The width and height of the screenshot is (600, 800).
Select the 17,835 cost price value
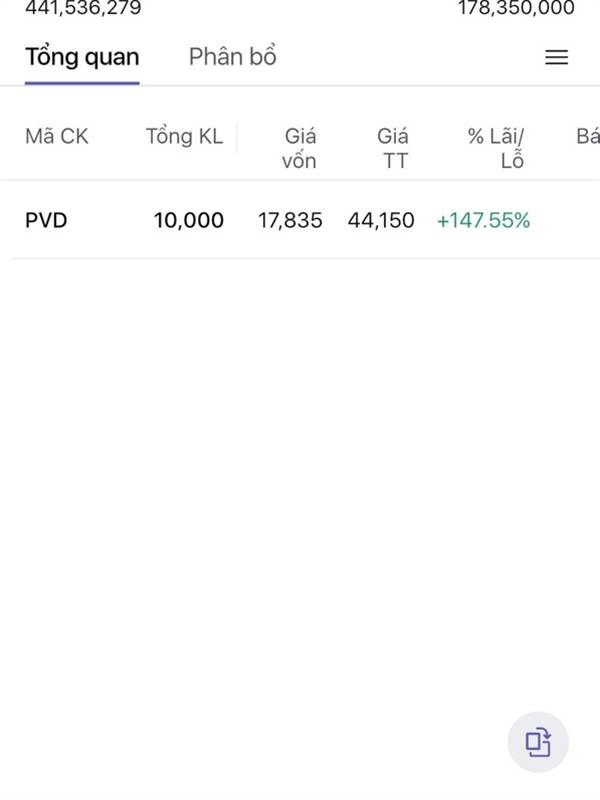tap(290, 220)
